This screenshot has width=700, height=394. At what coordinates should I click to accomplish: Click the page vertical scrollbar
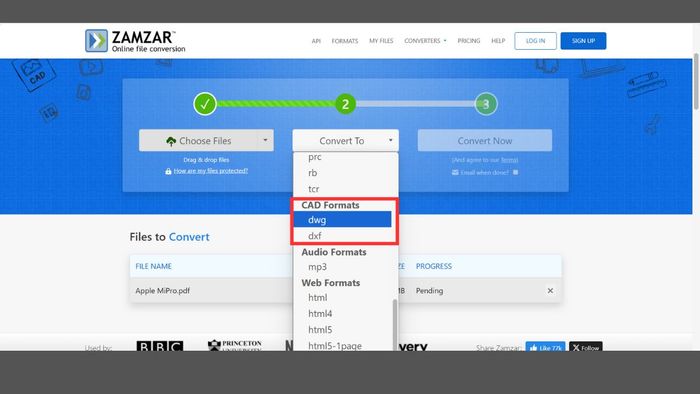point(696,81)
